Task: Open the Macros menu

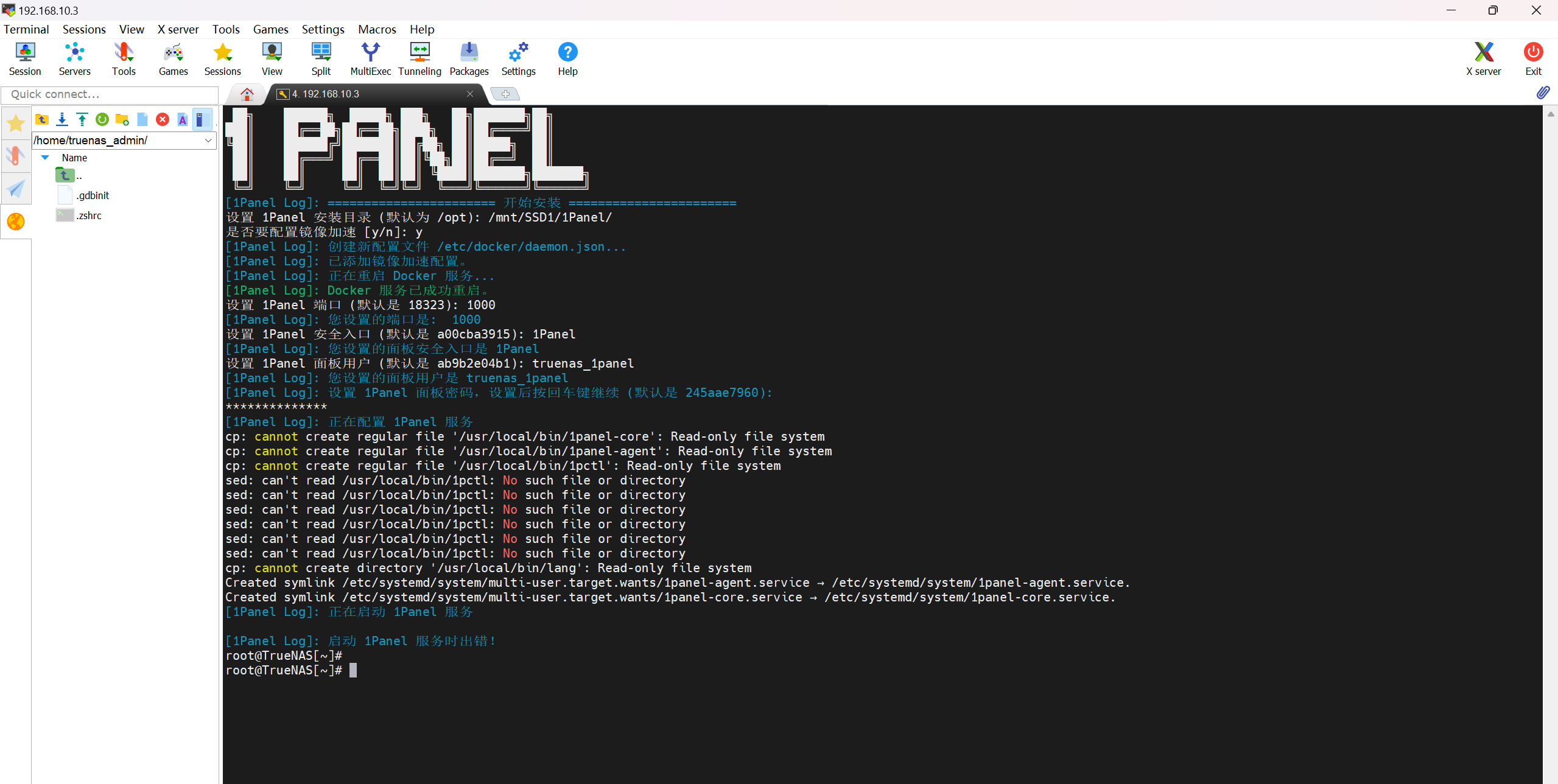Action: point(377,29)
